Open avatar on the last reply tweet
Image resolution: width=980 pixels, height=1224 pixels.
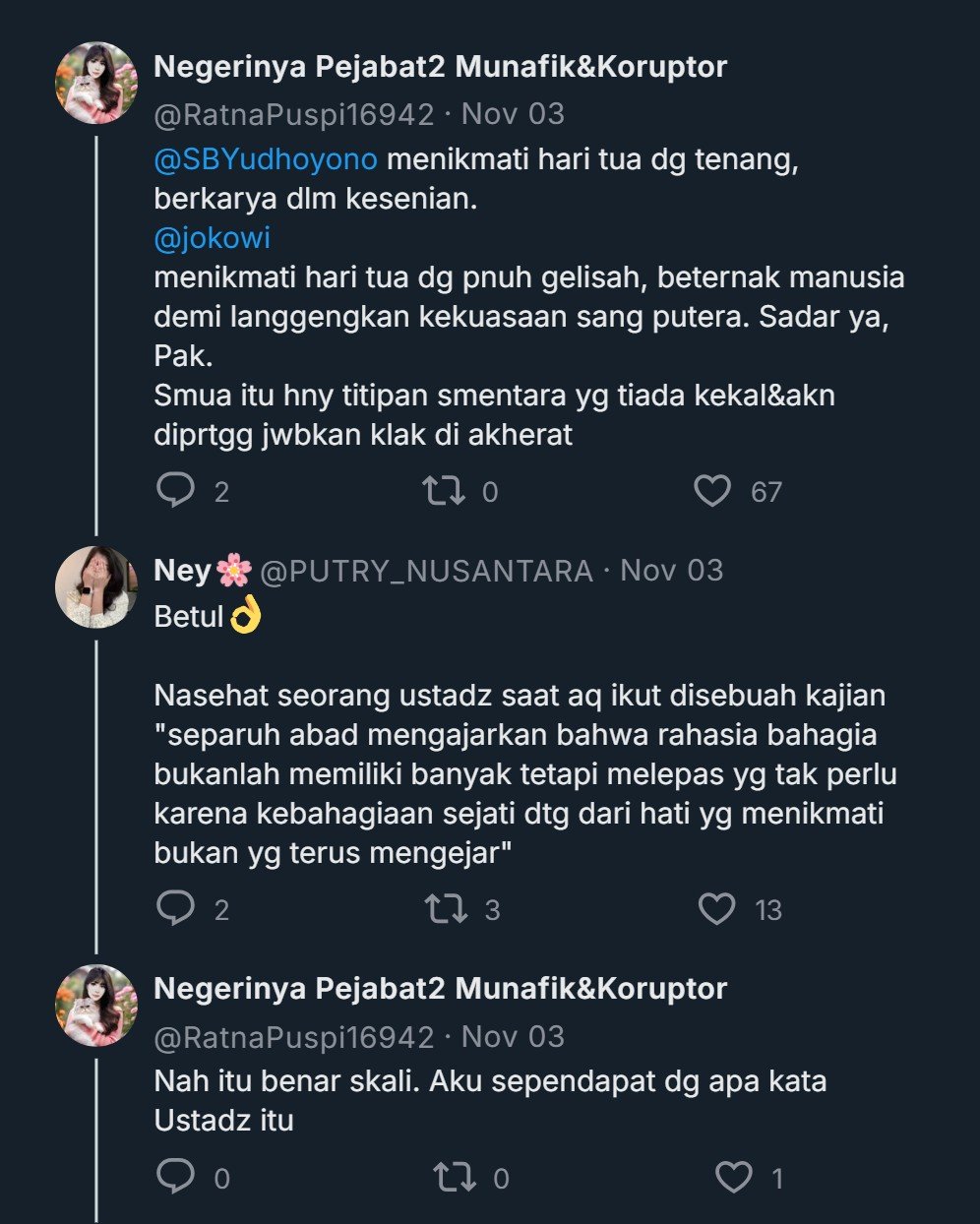(95, 1005)
